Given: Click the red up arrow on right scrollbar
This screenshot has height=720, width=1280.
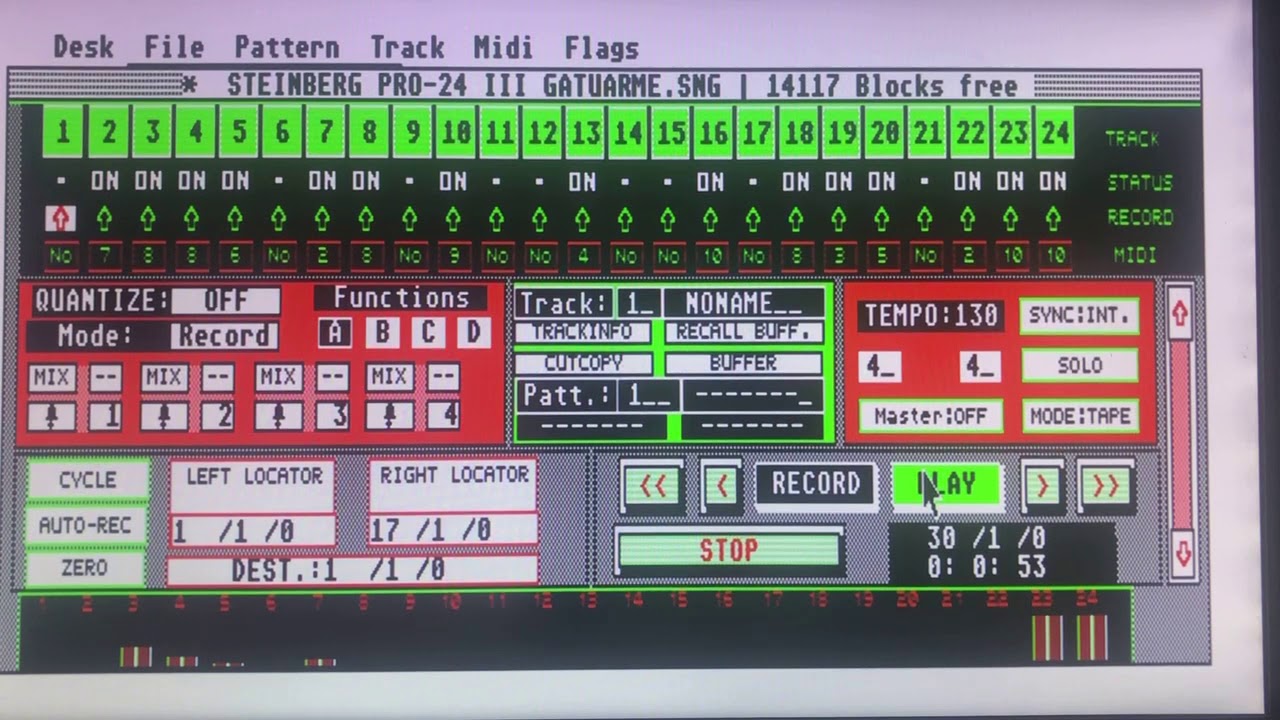Looking at the screenshot, I should coord(1180,314).
